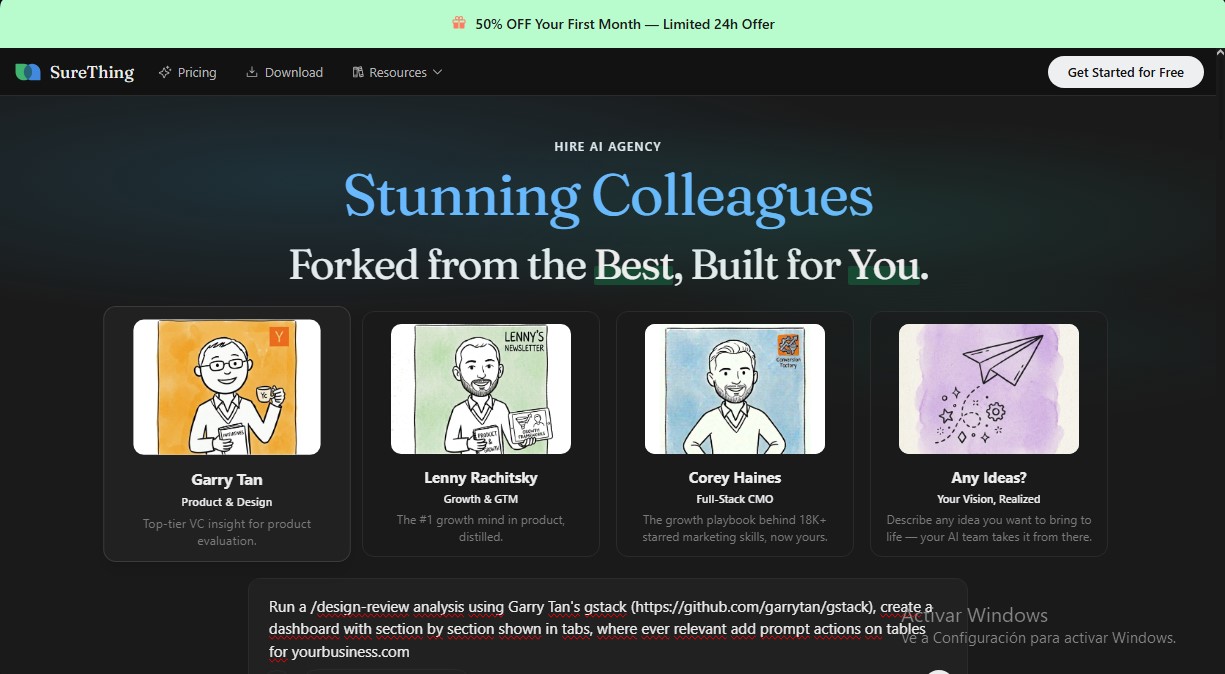
Task: Click the Any Ideas? heading
Action: click(989, 478)
